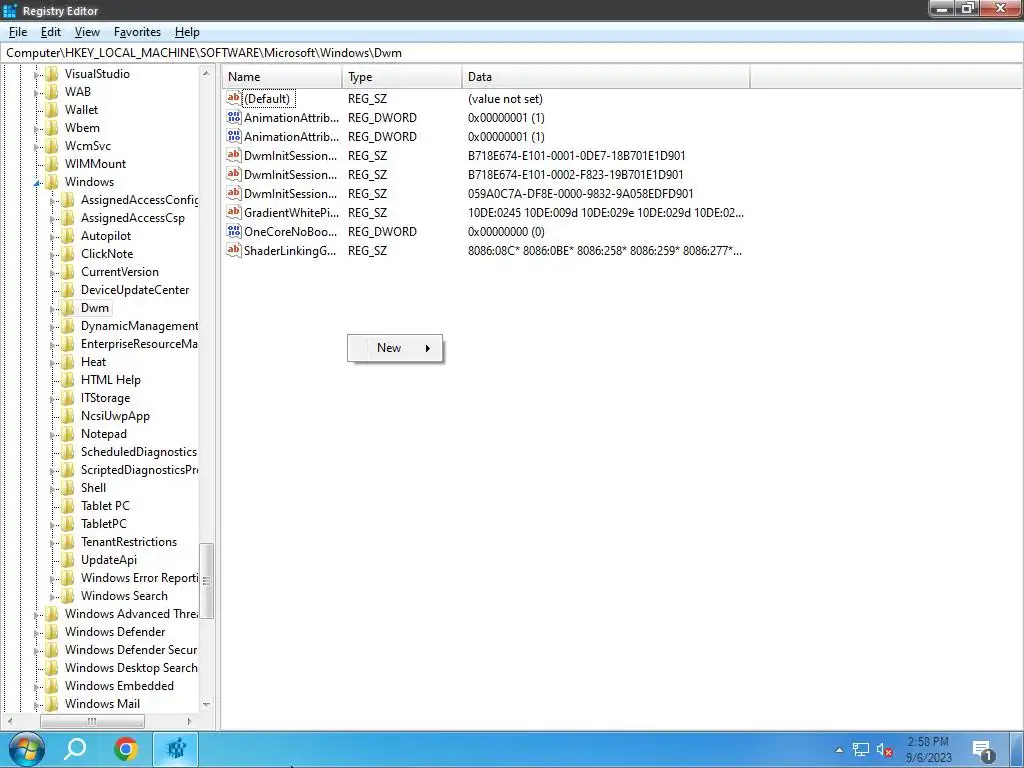
Task: Click the first AnimationAttrib DWORD icon
Action: pos(234,118)
